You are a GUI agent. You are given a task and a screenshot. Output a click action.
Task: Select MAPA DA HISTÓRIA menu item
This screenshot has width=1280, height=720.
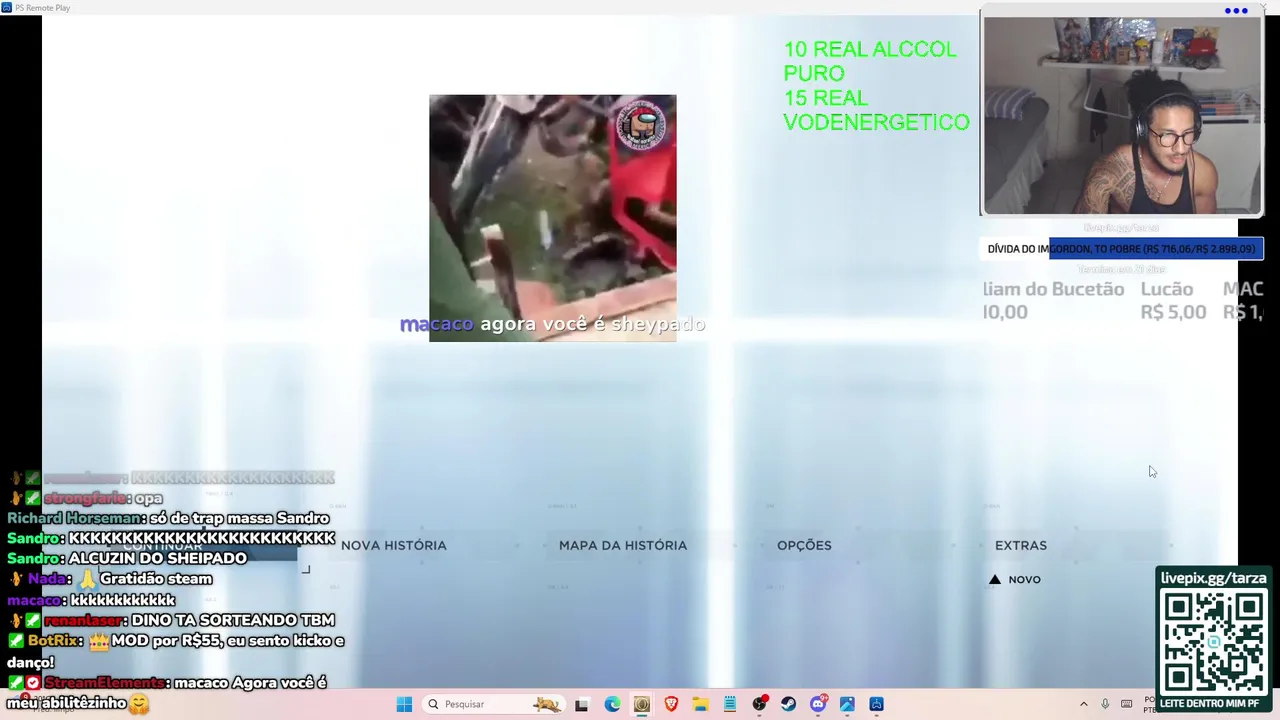point(623,545)
